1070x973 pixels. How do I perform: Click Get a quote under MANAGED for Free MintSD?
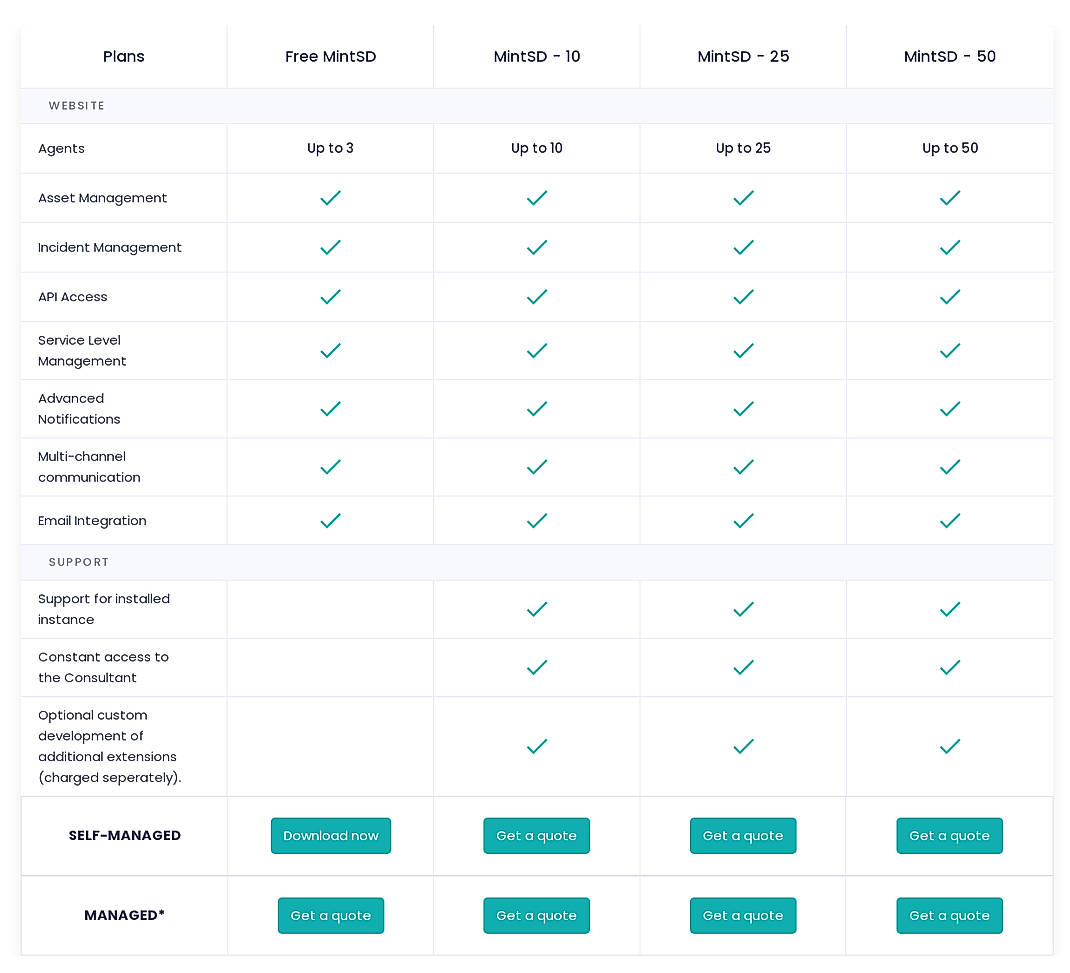click(x=330, y=915)
